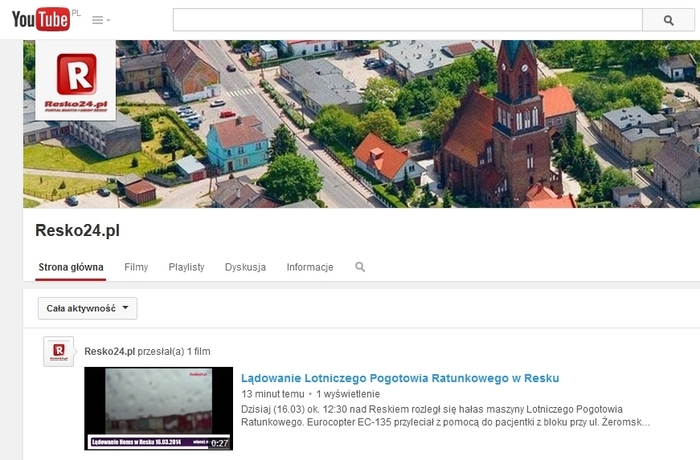
Task: Click the YouTube logo
Action: (41, 19)
